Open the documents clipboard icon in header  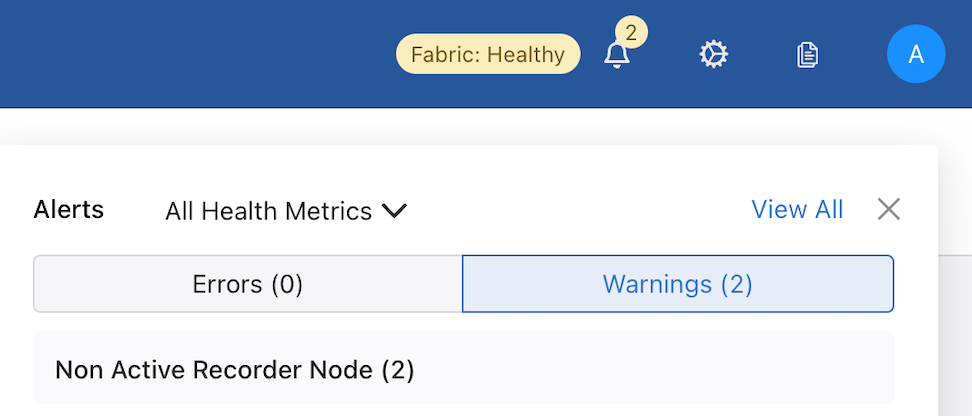tap(807, 55)
